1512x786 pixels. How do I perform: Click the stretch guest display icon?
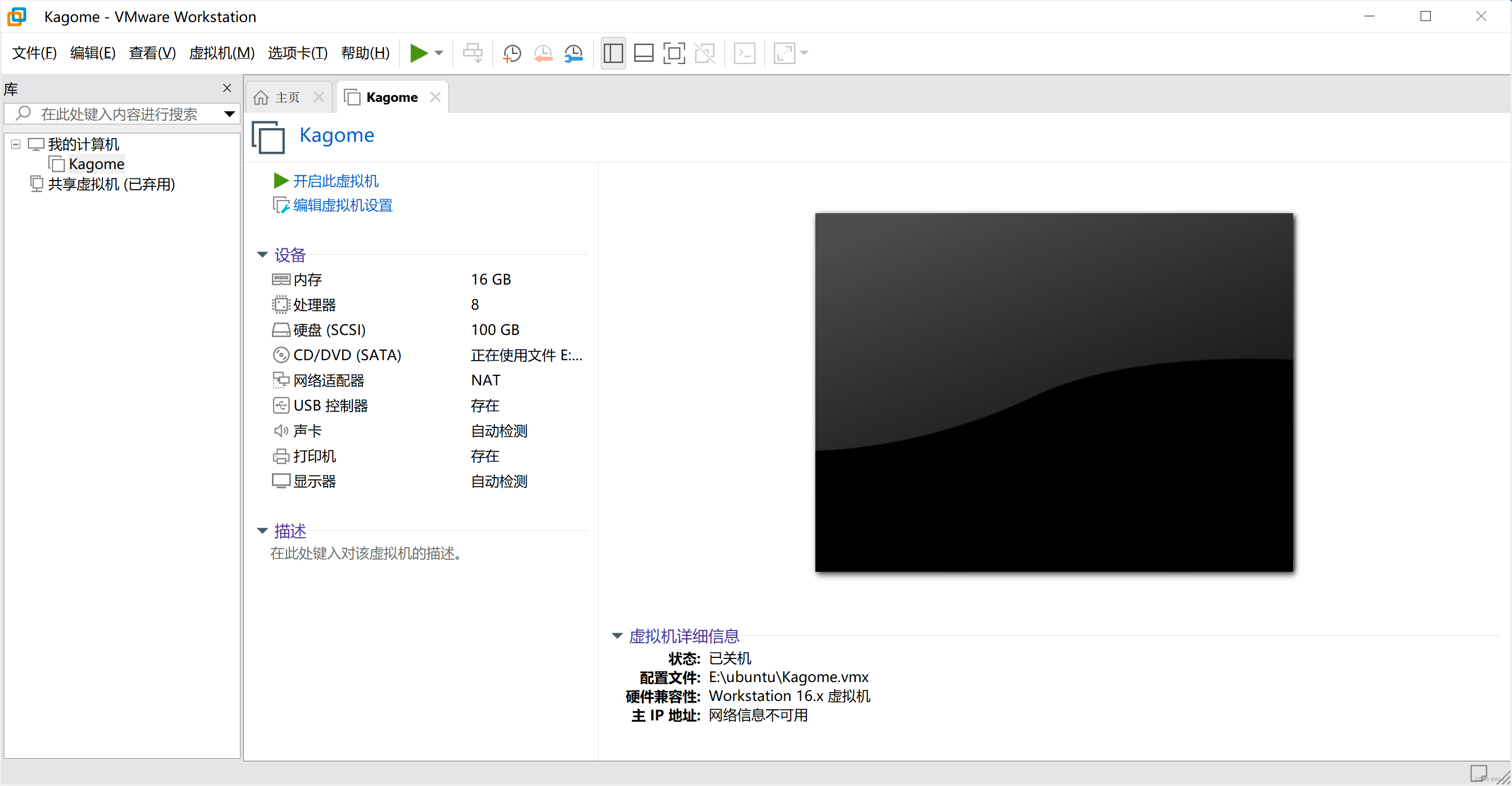click(x=785, y=54)
